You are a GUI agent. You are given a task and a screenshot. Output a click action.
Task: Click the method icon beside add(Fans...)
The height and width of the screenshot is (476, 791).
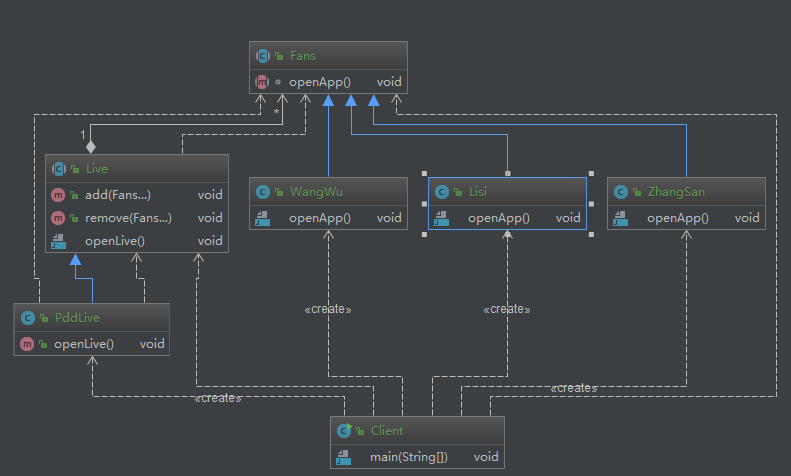[59, 194]
